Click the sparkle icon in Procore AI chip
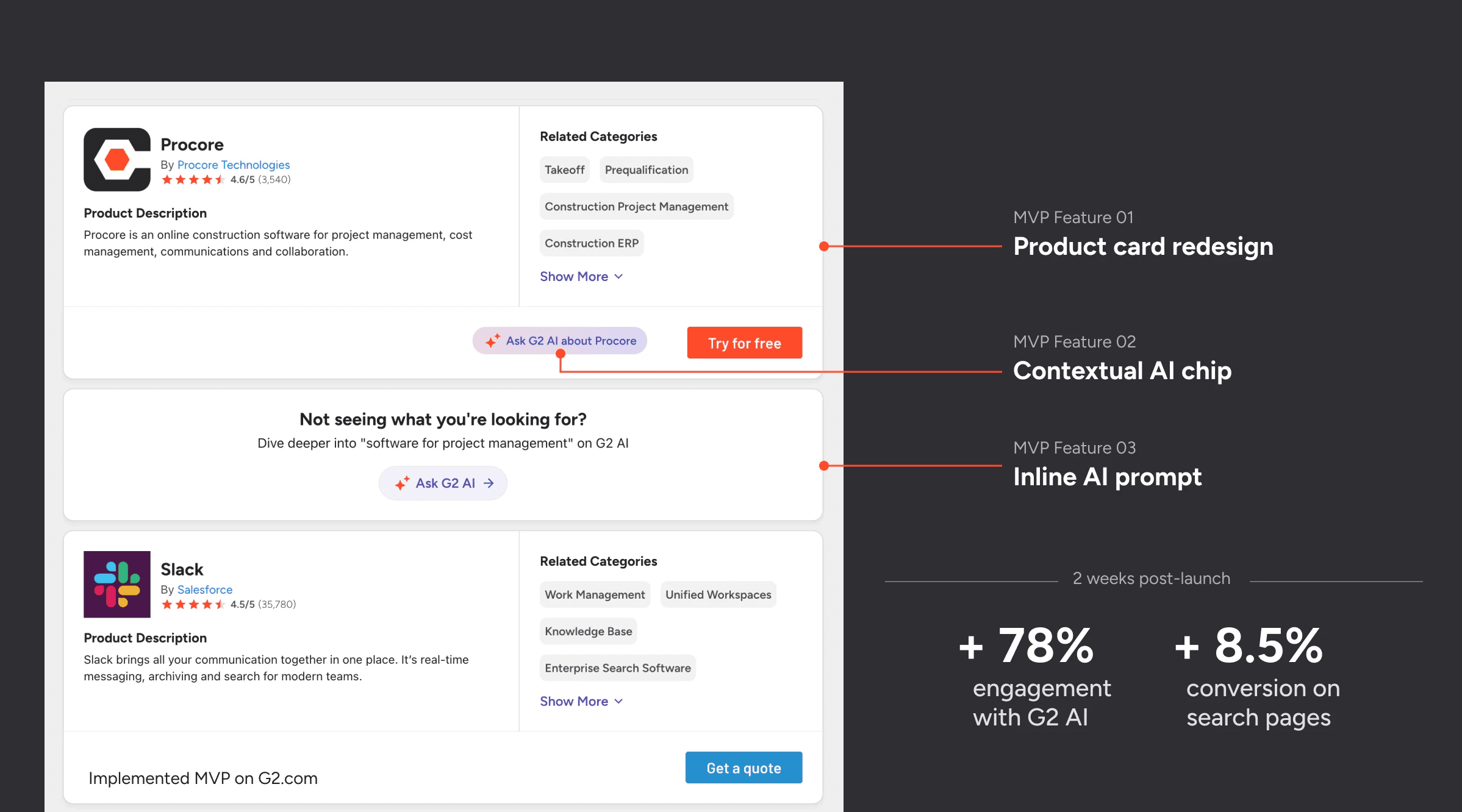The image size is (1462, 812). (x=493, y=341)
